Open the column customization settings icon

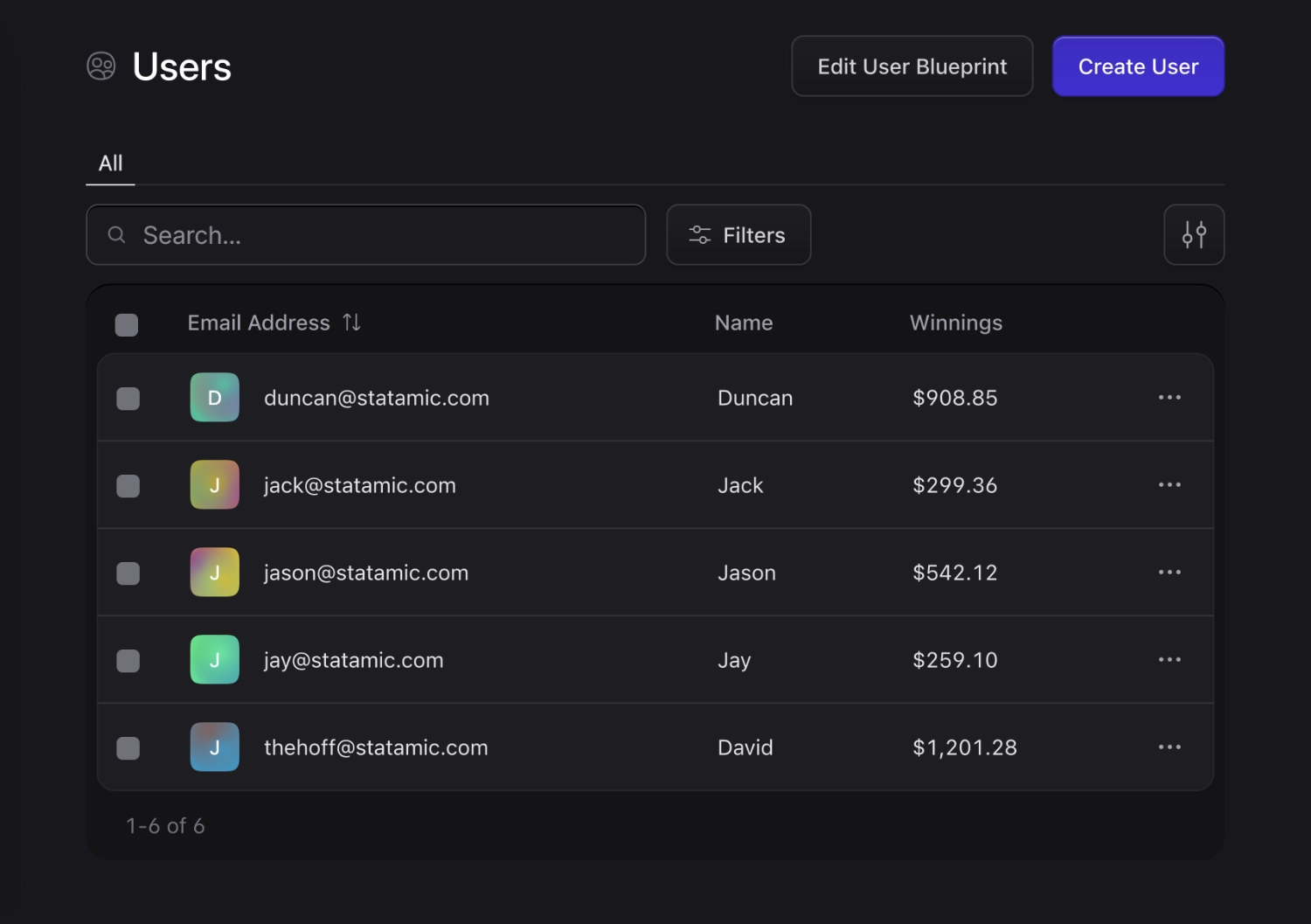(1193, 235)
